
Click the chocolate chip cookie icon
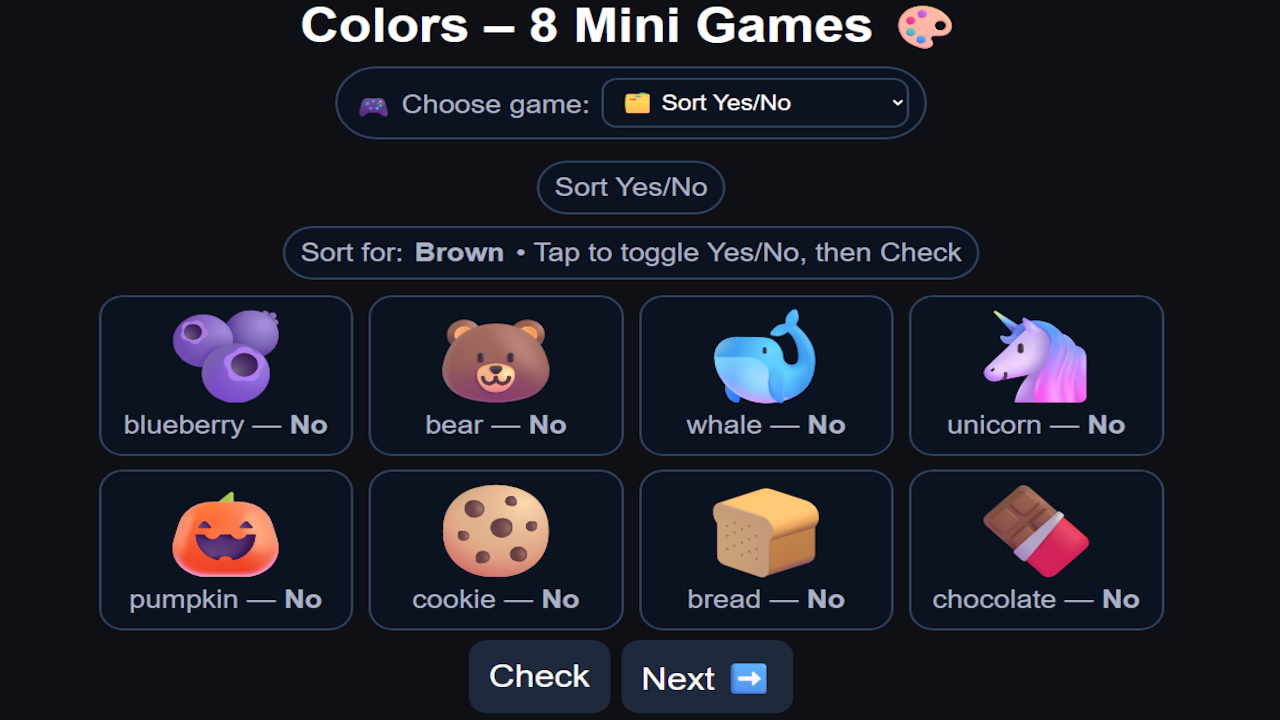point(496,532)
